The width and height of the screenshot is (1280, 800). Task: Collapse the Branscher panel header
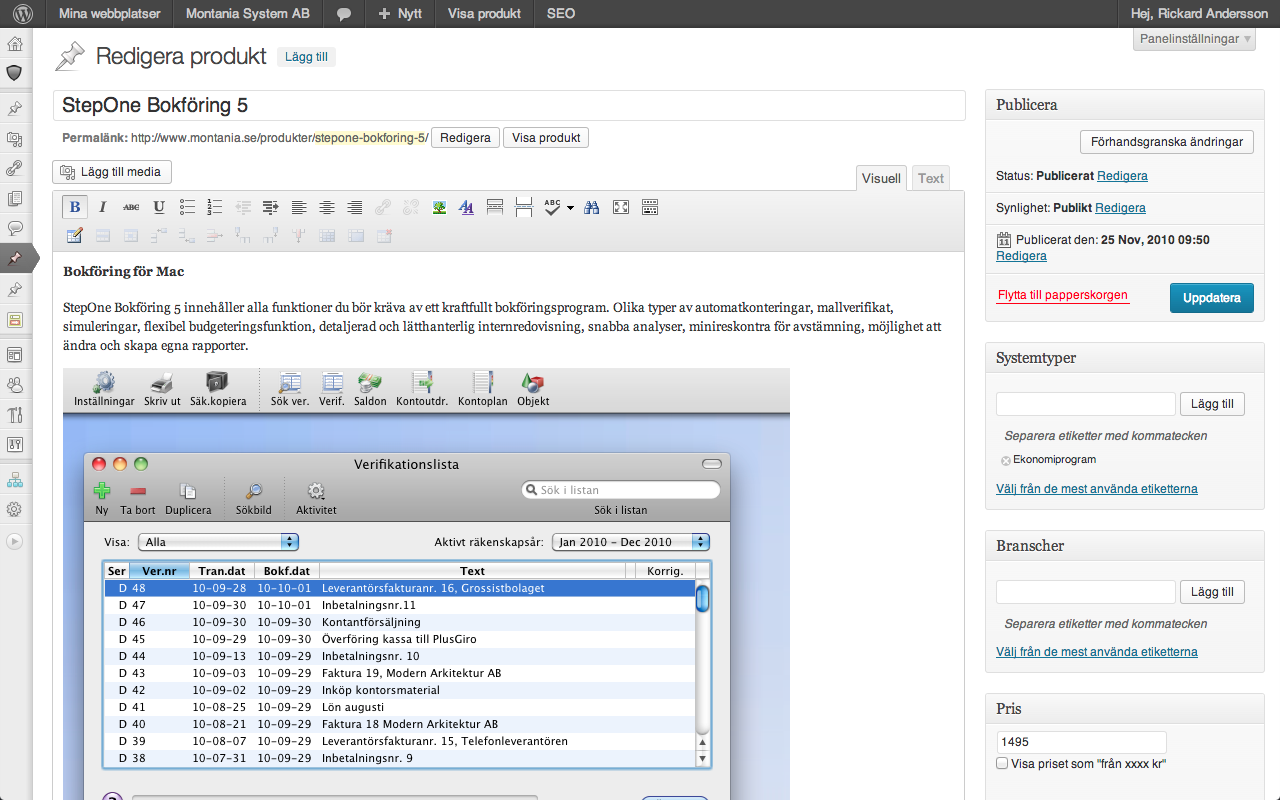coord(1125,546)
